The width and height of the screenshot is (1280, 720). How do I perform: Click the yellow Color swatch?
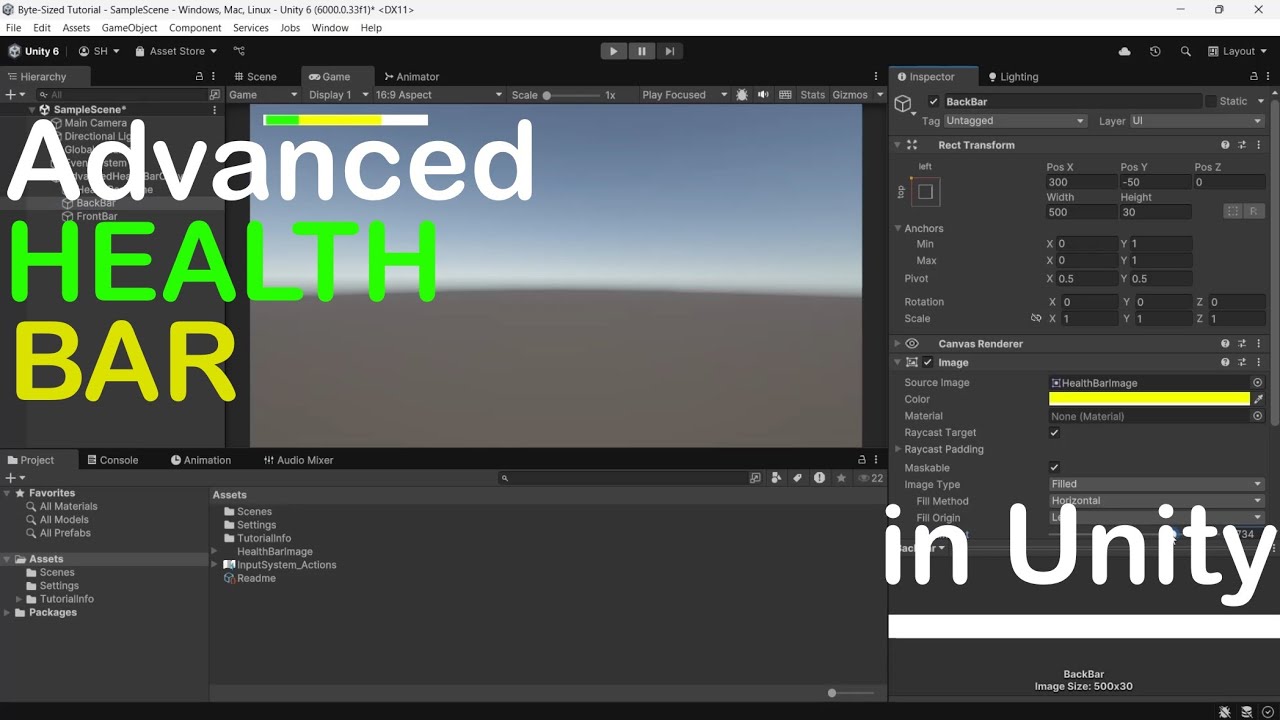tap(1149, 399)
